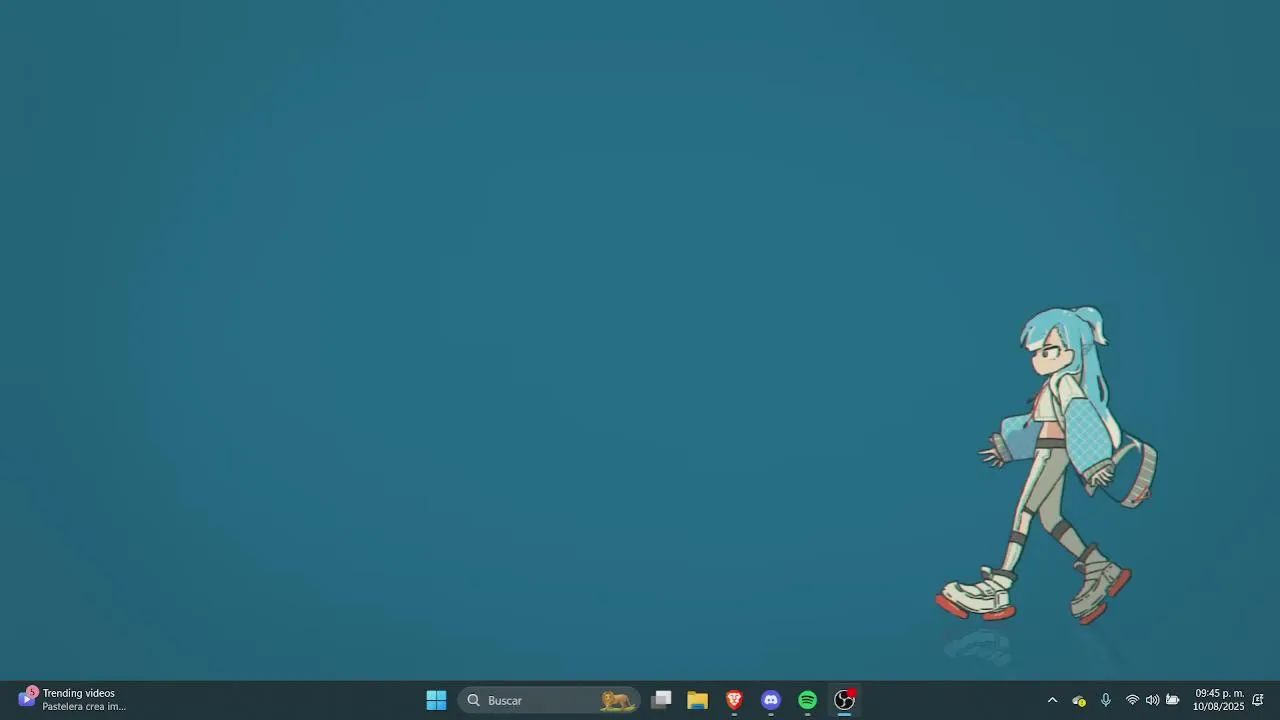This screenshot has height=720, width=1280.
Task: Click the battery status icon
Action: [x=1173, y=700]
